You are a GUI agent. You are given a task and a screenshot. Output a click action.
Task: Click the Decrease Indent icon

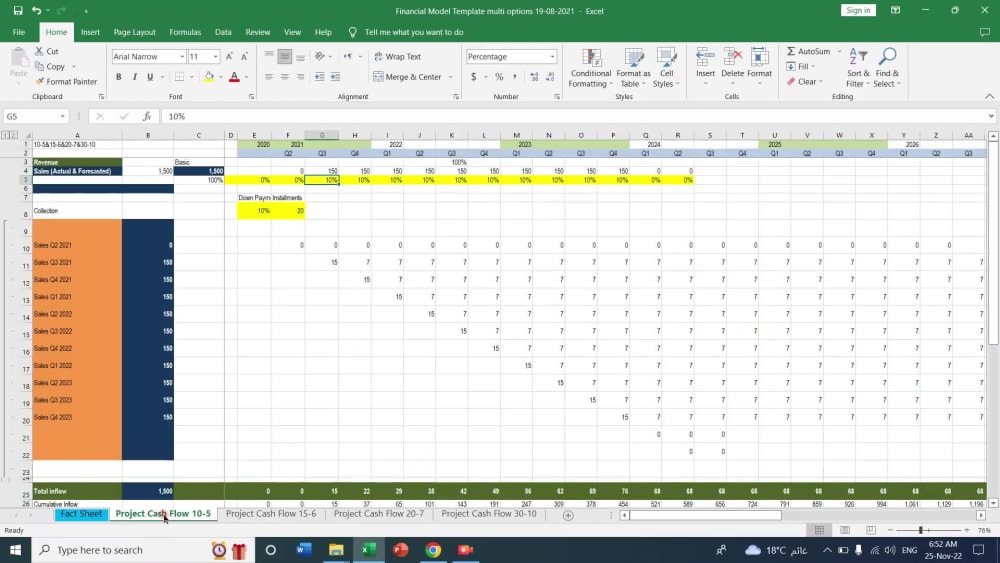click(320, 77)
